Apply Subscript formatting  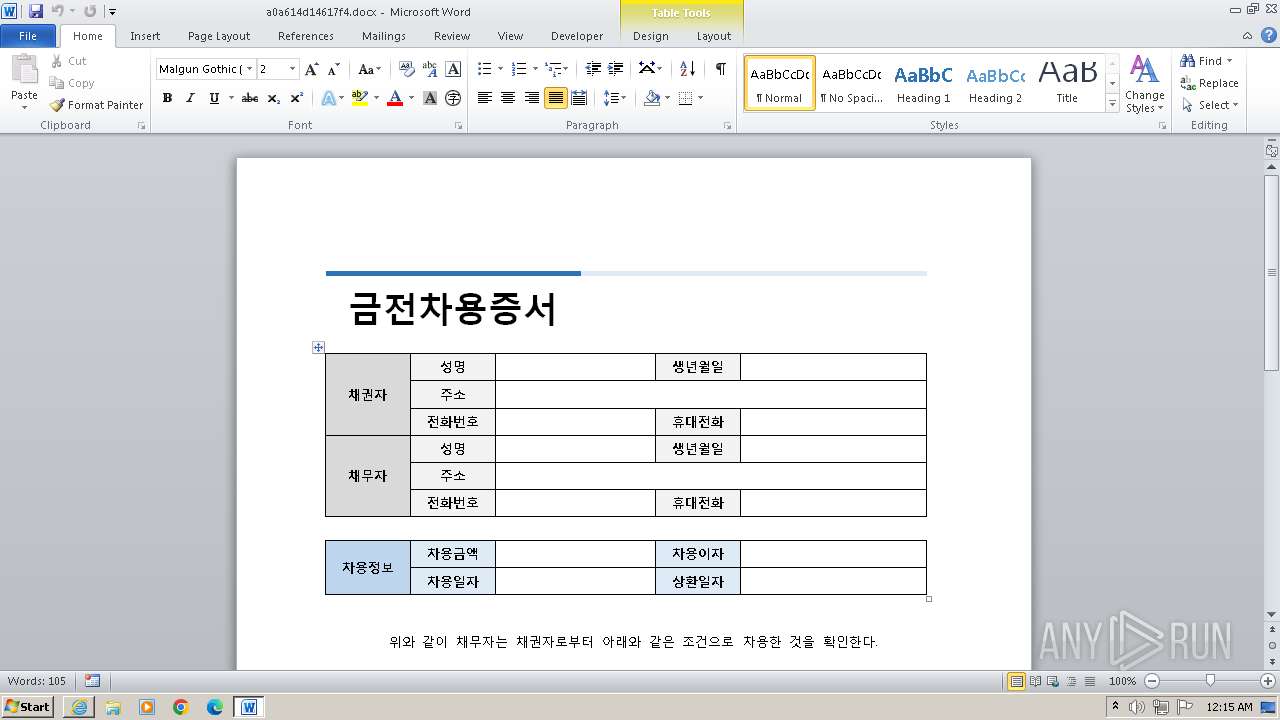pyautogui.click(x=274, y=98)
